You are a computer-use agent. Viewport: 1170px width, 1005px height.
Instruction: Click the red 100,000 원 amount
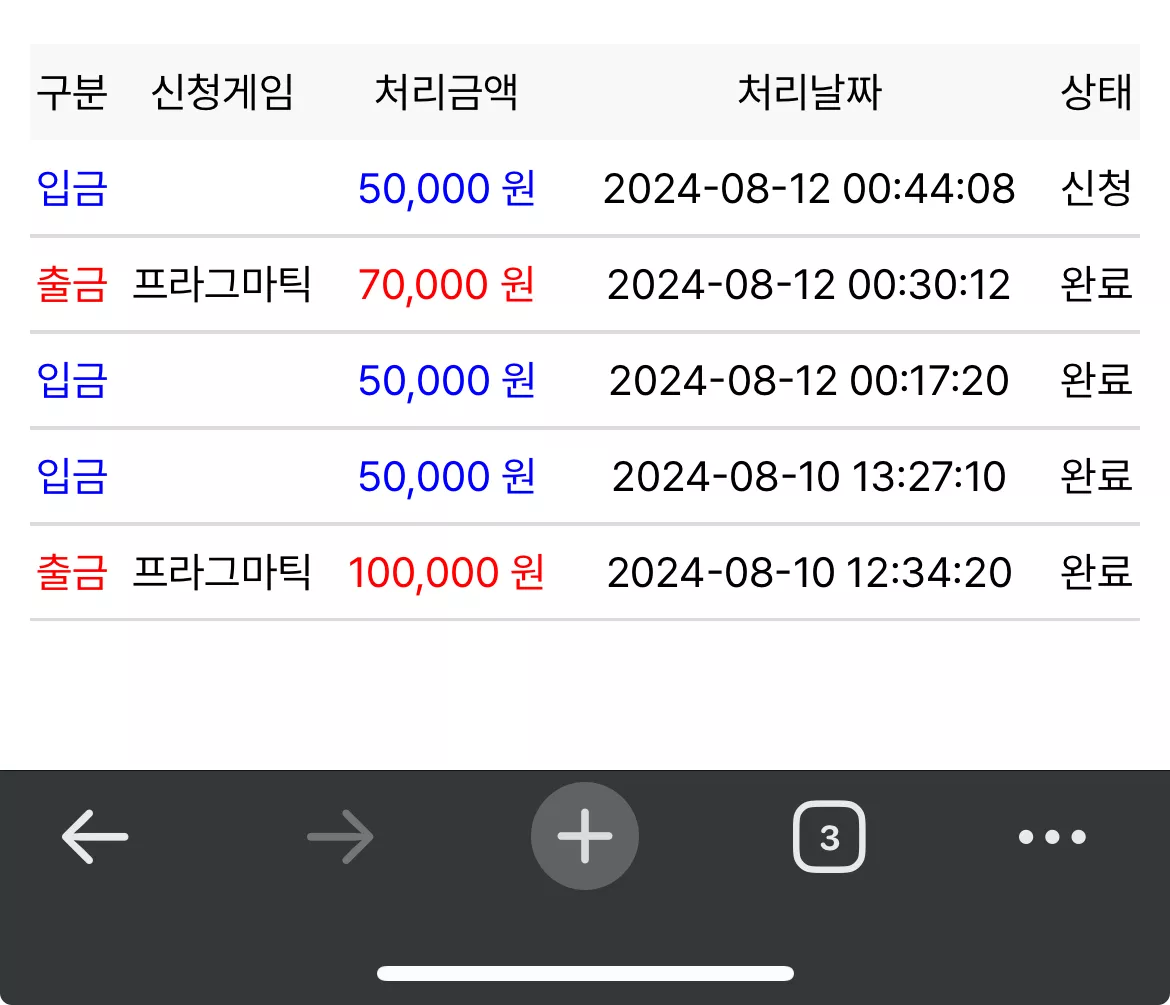[x=446, y=572]
